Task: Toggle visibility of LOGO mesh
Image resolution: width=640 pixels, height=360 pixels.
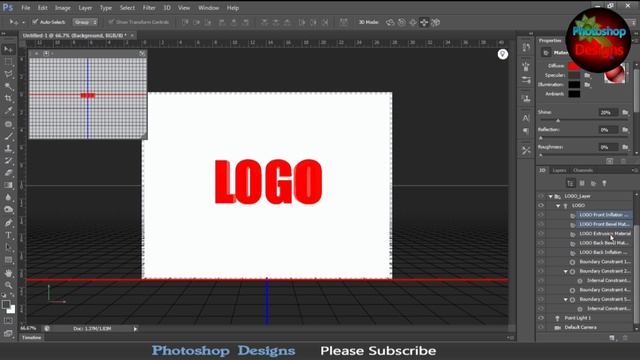Action: coord(541,205)
